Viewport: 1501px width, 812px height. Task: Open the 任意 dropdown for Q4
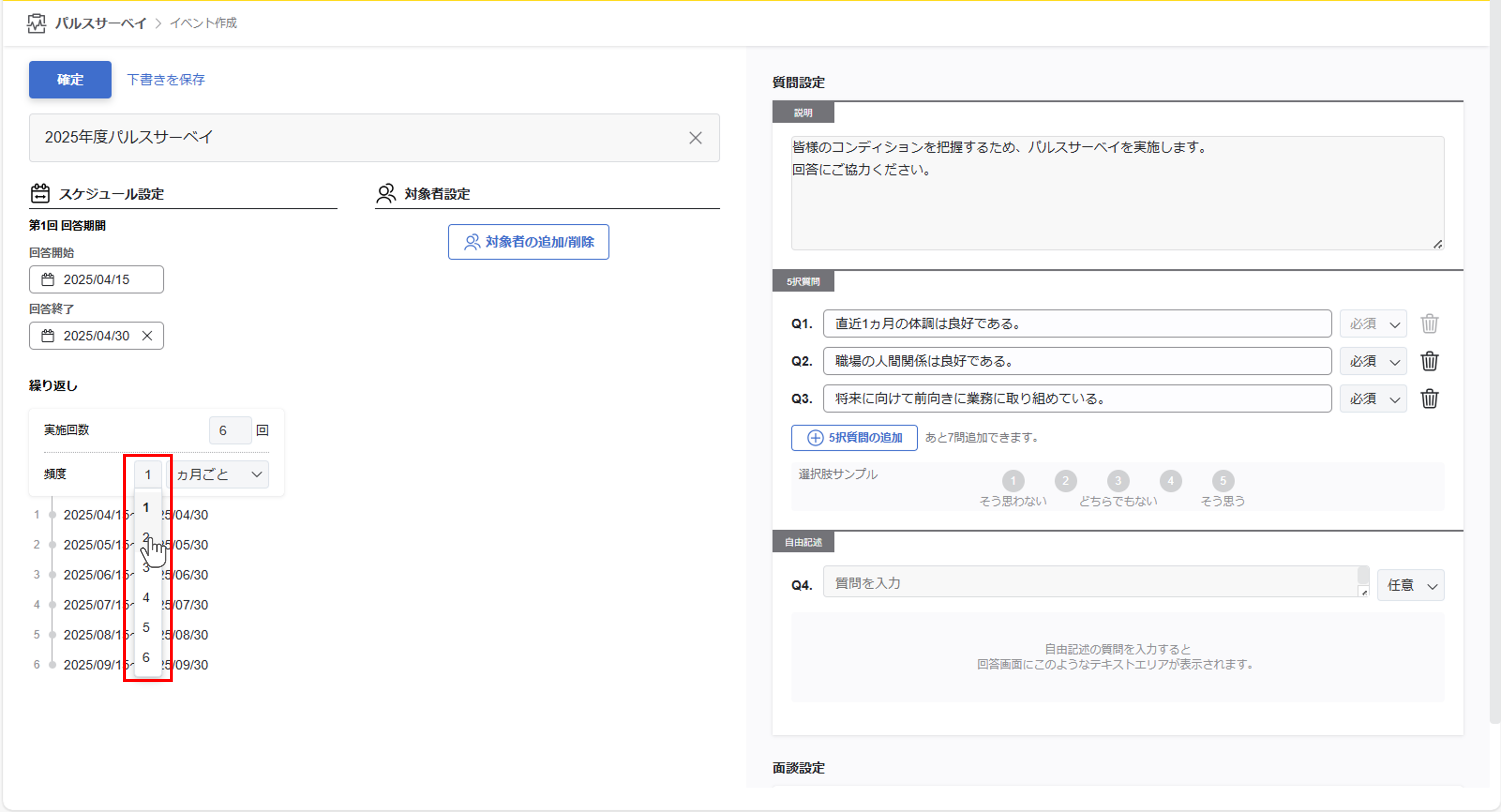click(1411, 586)
